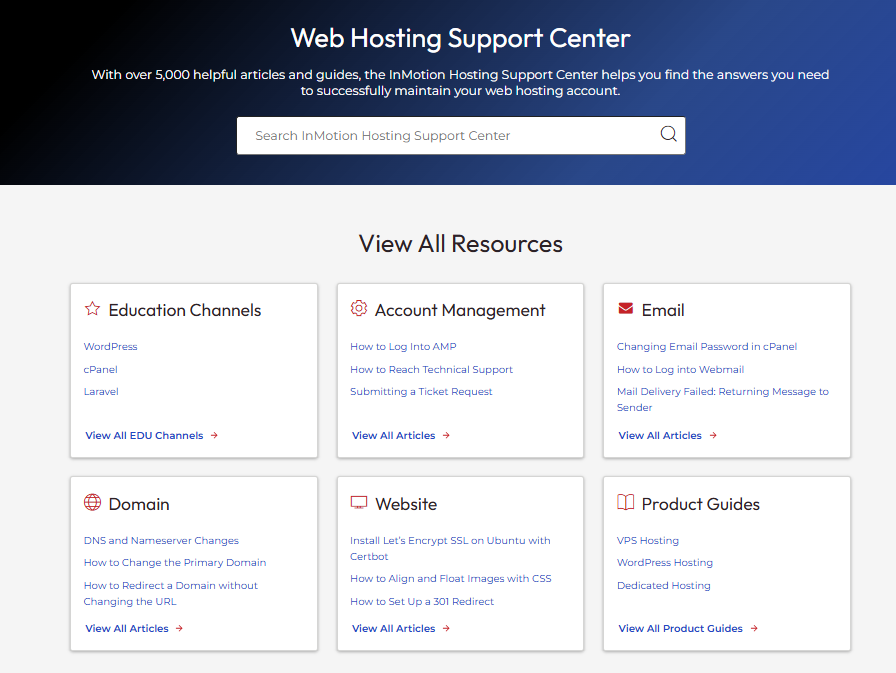Click the Website card heading

[x=406, y=504]
